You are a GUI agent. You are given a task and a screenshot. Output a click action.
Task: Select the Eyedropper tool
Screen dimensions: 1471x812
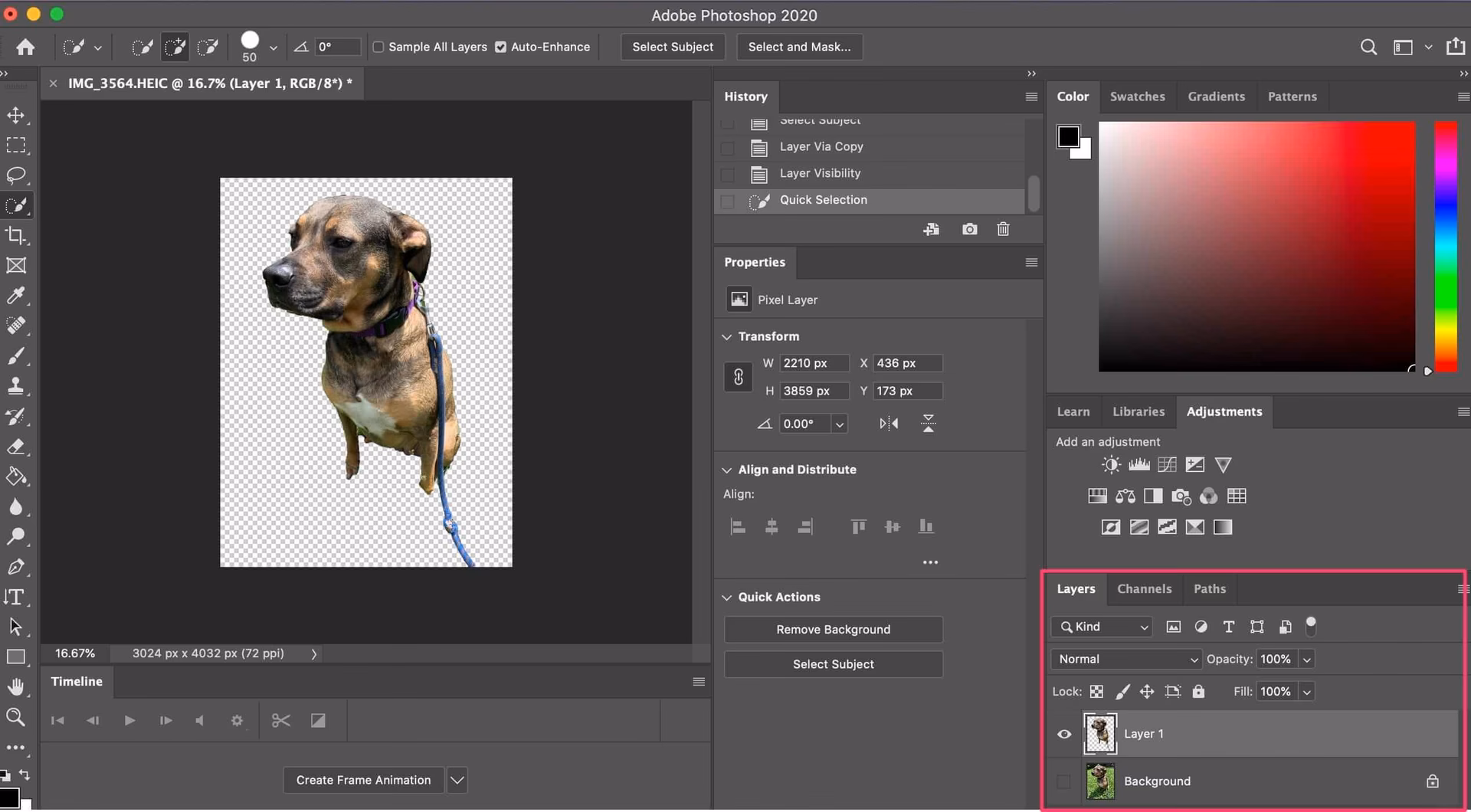[17, 296]
